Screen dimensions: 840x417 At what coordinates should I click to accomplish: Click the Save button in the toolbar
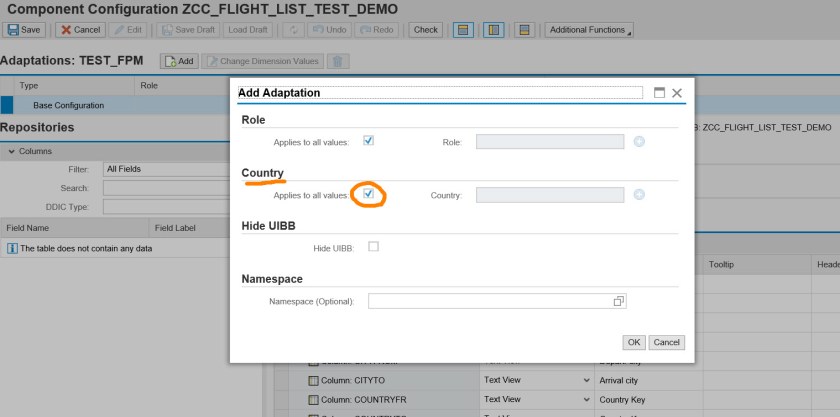(24, 30)
